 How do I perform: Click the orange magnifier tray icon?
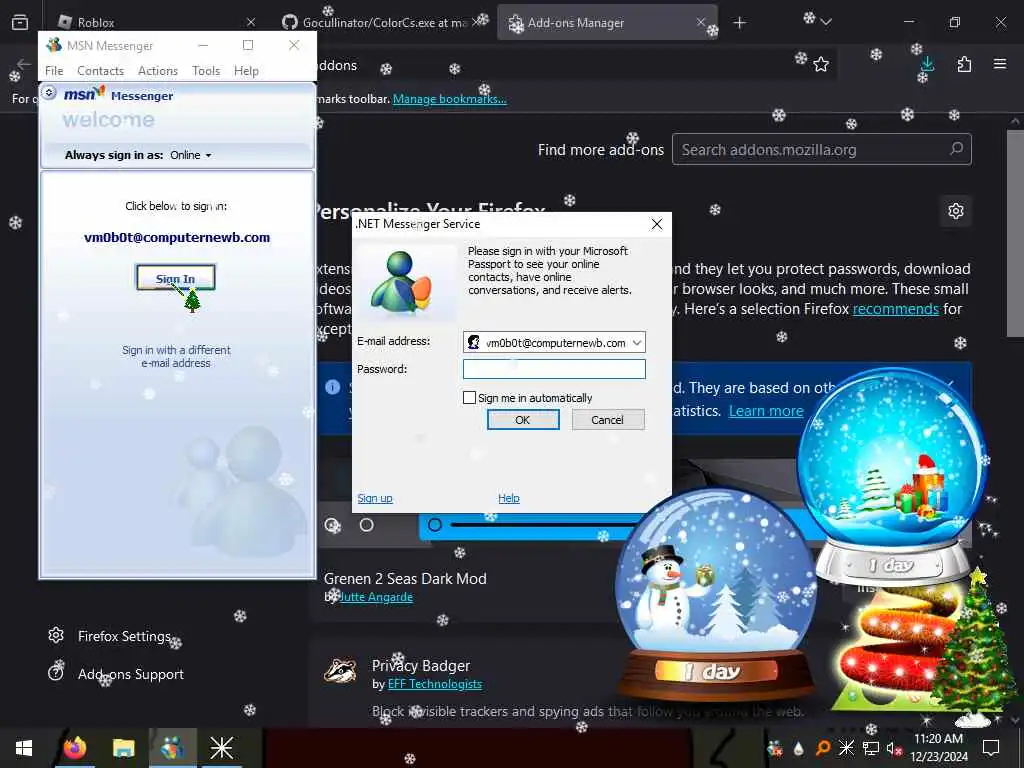[822, 748]
